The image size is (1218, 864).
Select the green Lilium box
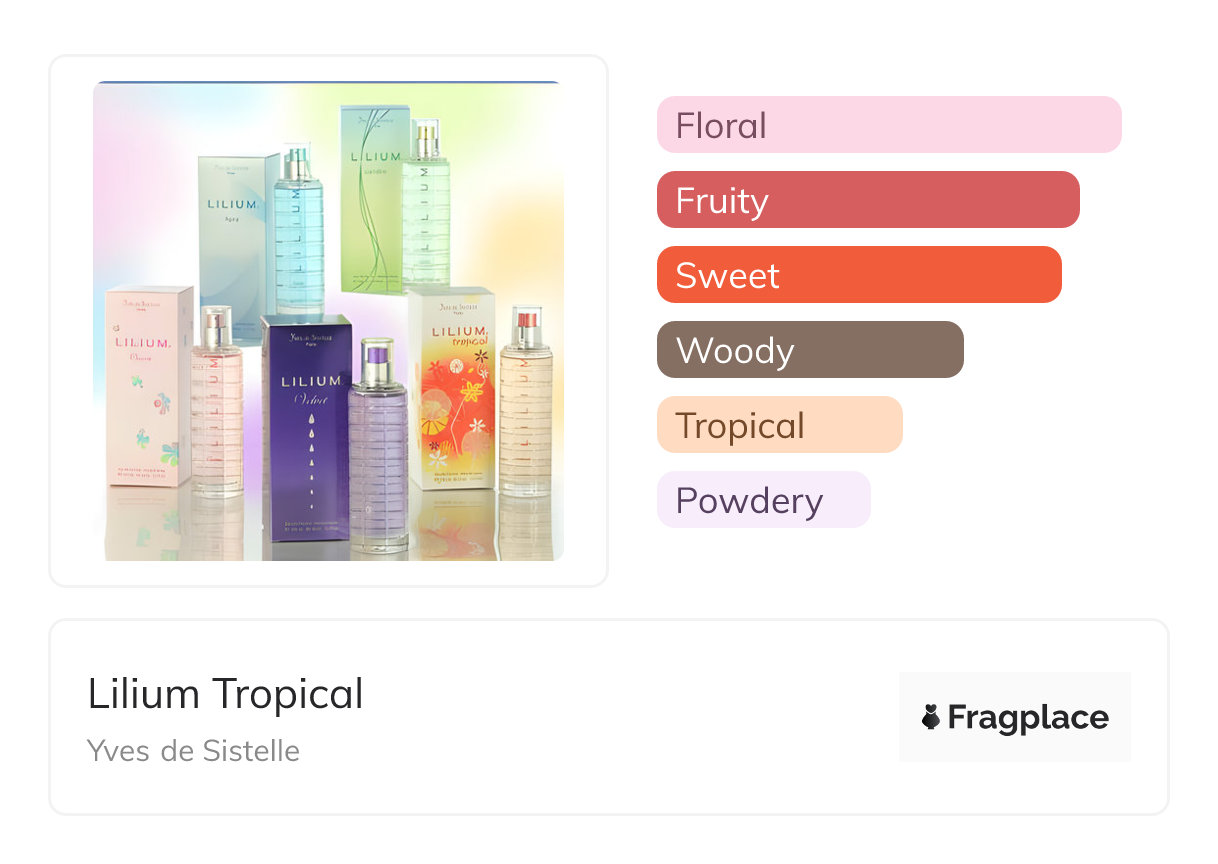pos(370,200)
